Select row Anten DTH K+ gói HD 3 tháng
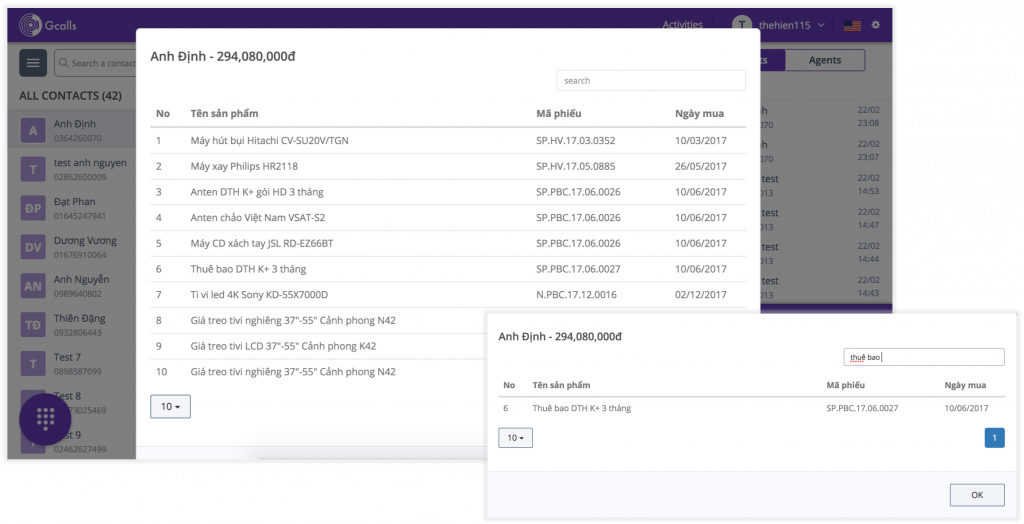1024x524 pixels. [447, 191]
